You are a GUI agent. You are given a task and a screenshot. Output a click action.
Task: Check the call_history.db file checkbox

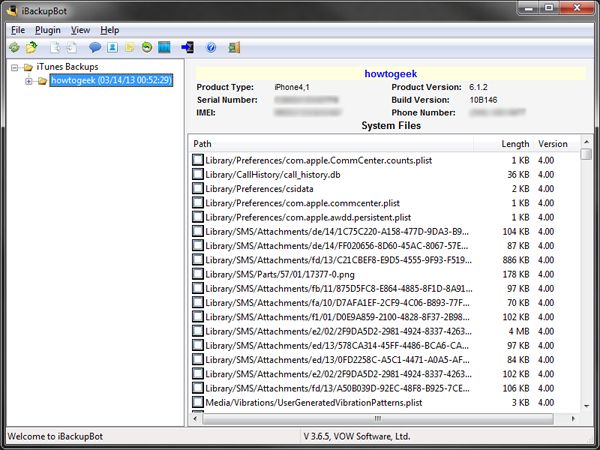coord(198,175)
